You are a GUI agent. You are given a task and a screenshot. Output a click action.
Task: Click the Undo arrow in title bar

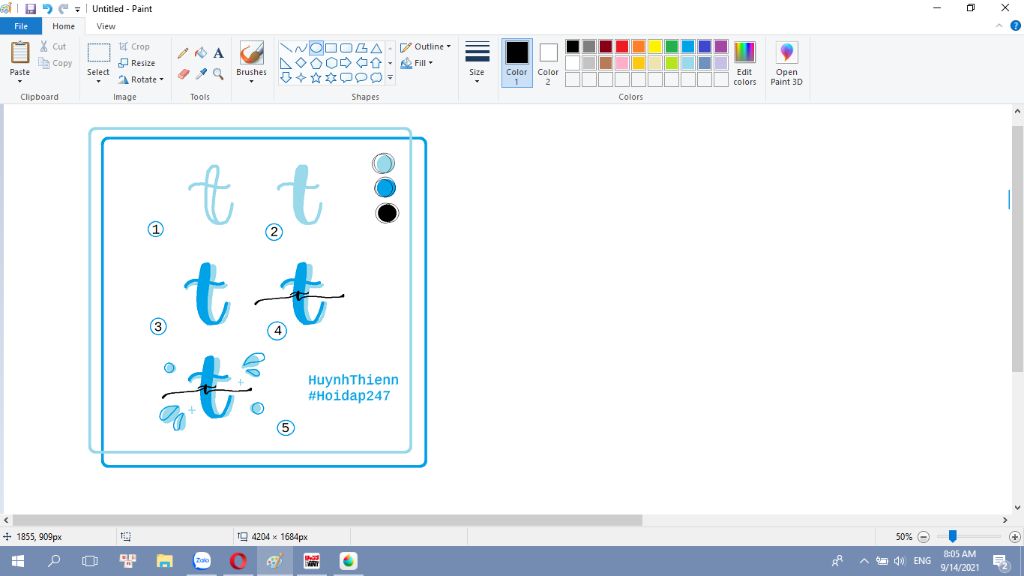[47, 8]
